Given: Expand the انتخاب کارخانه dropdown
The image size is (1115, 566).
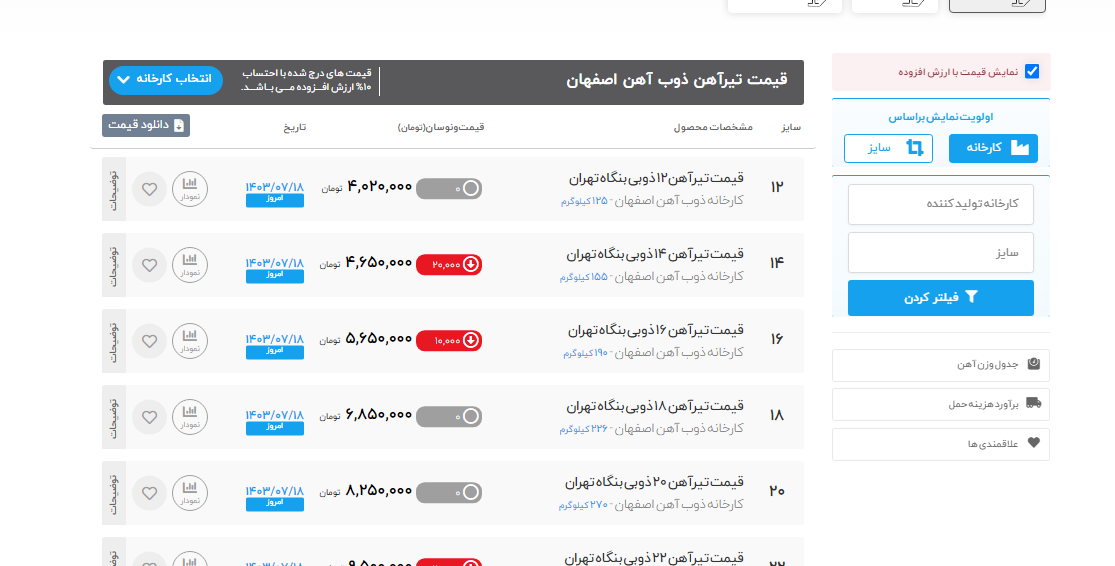Looking at the screenshot, I should coord(165,79).
